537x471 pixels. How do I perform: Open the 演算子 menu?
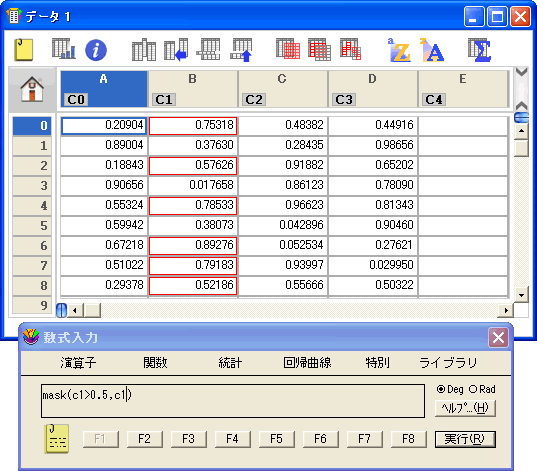(x=78, y=362)
